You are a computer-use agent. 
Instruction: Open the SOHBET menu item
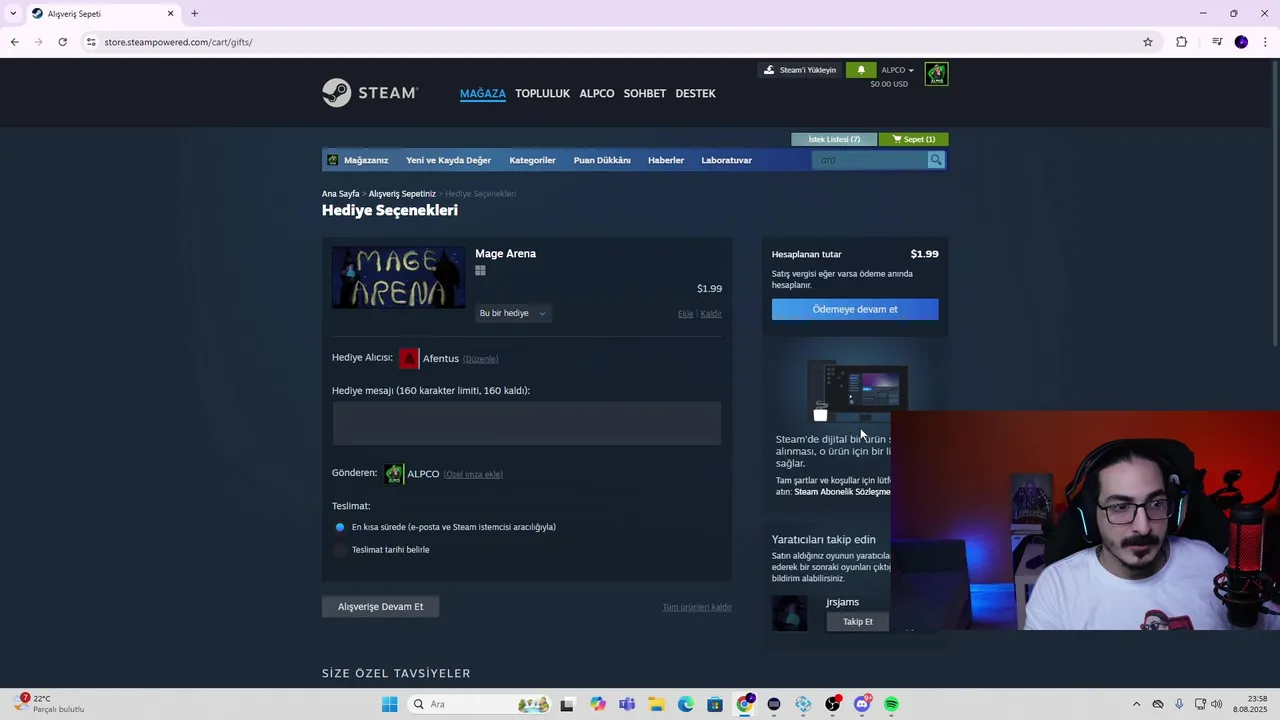pos(645,93)
